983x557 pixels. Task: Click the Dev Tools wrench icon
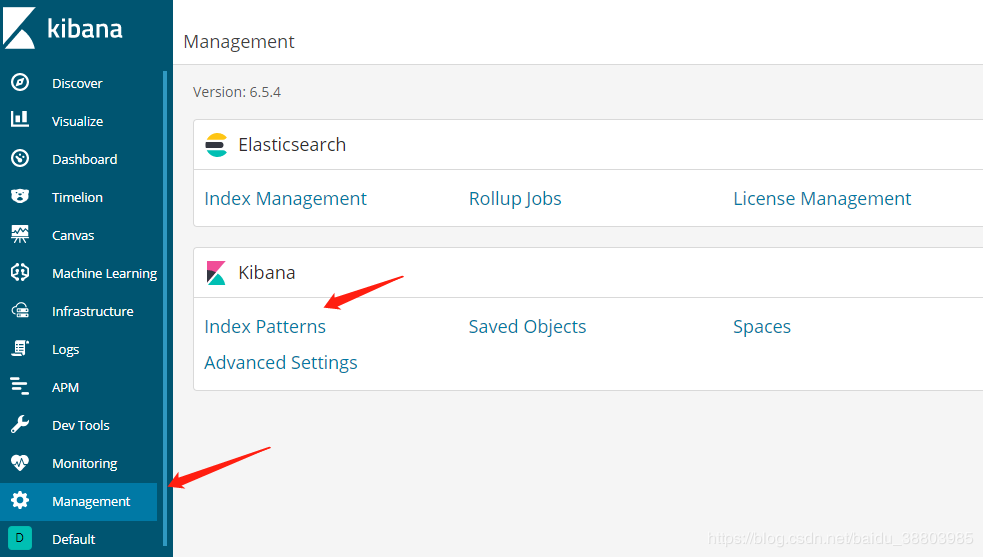[x=20, y=425]
